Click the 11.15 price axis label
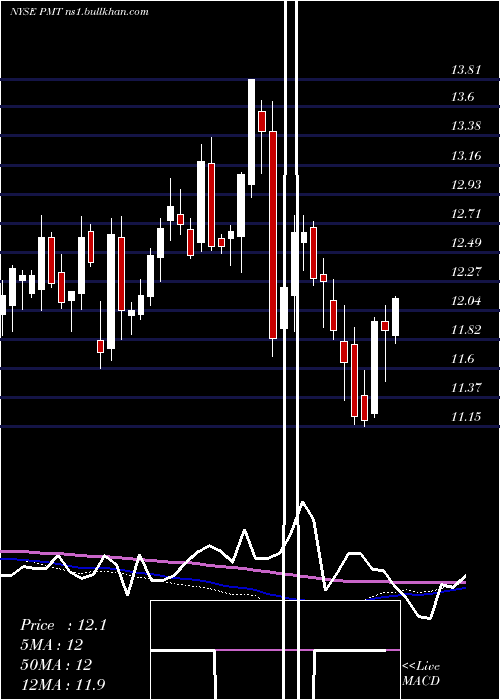Image resolution: width=500 pixels, height=700 pixels. 466,417
